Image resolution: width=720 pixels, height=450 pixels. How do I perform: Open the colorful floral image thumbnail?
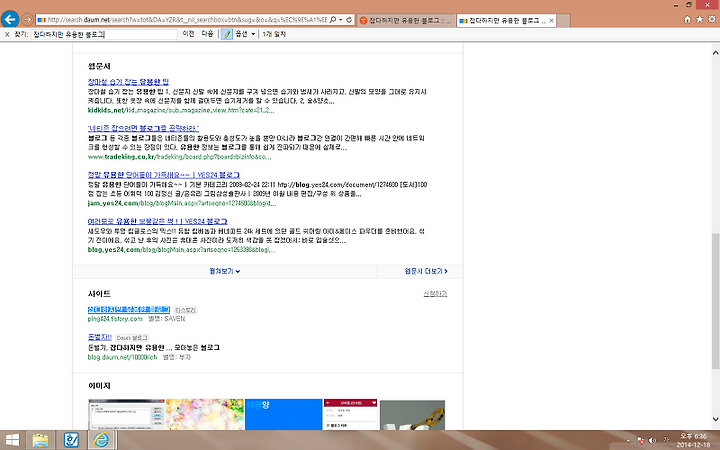coord(205,415)
